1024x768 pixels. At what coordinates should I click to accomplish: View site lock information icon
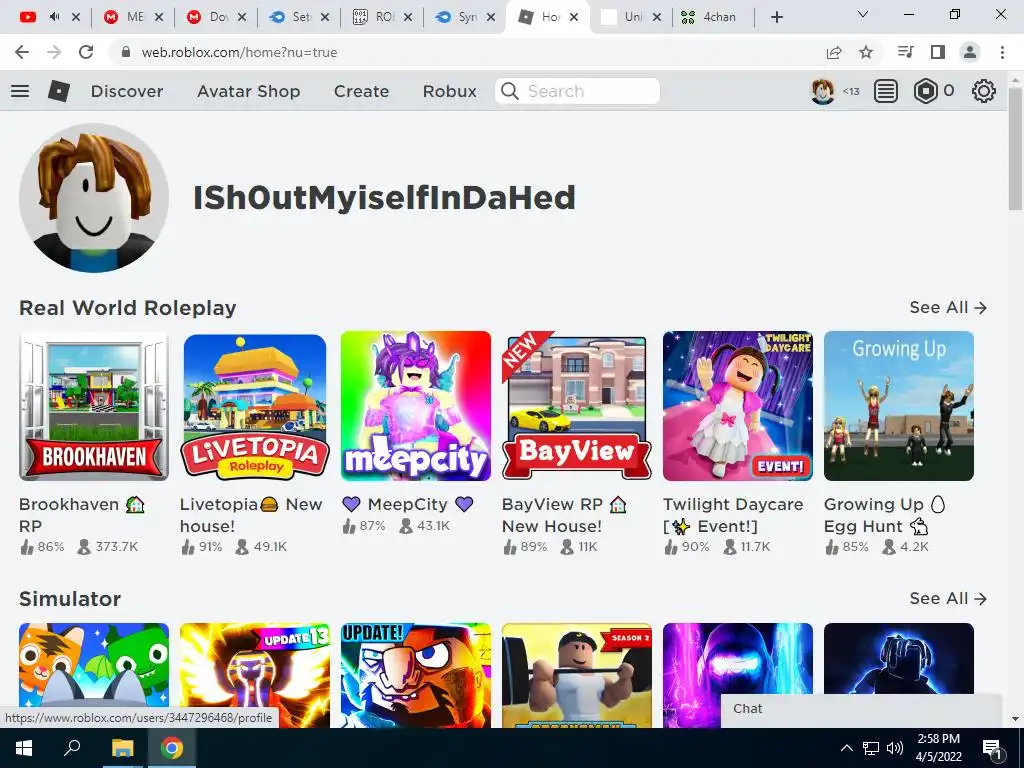(127, 52)
